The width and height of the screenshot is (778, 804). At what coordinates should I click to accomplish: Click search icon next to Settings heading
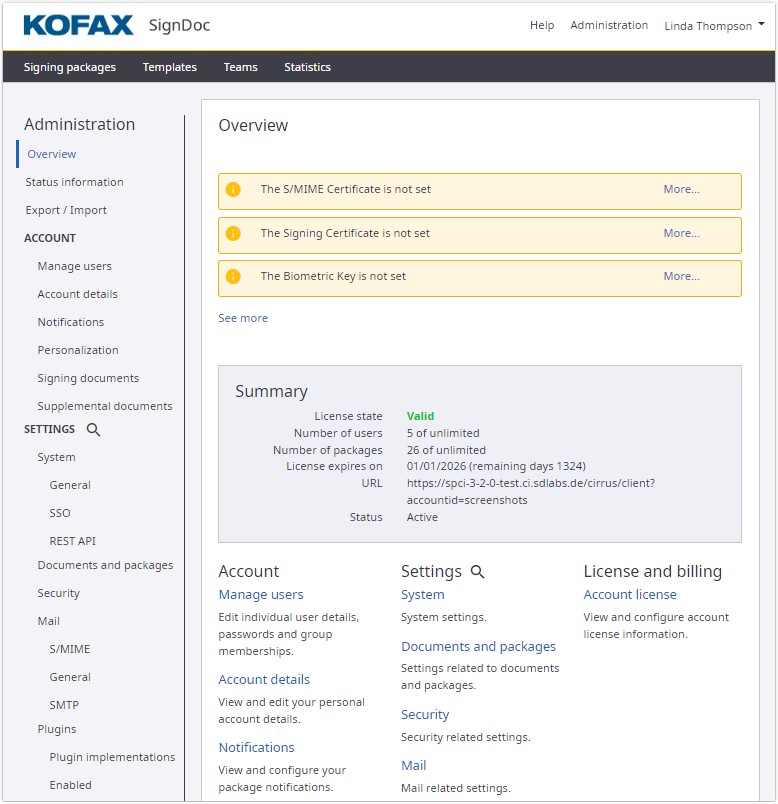(x=478, y=572)
